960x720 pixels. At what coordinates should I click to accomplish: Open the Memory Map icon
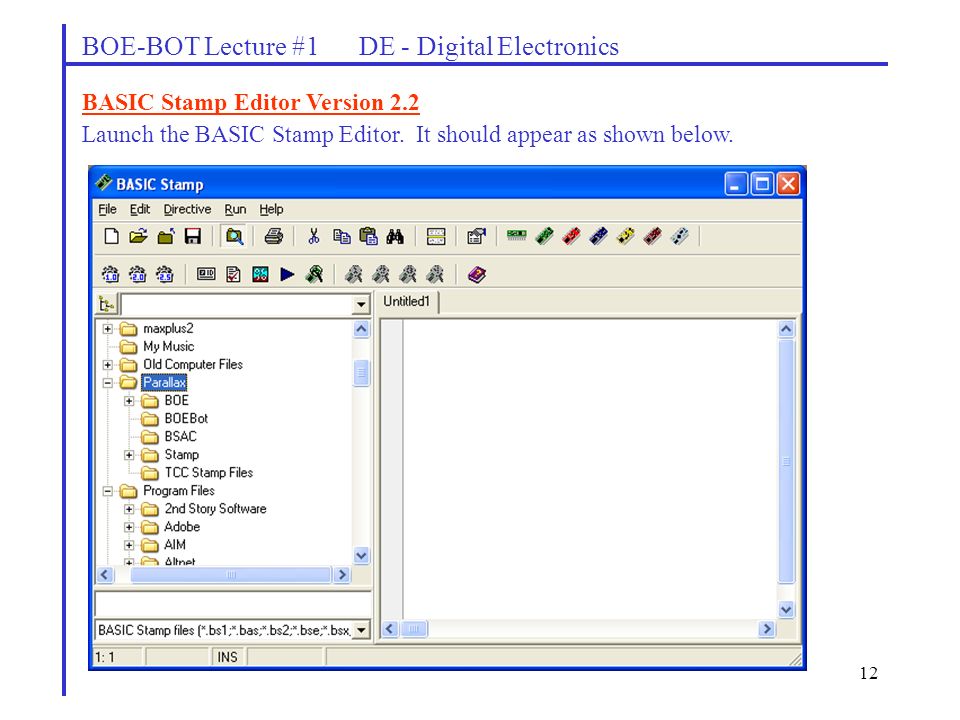[x=260, y=274]
